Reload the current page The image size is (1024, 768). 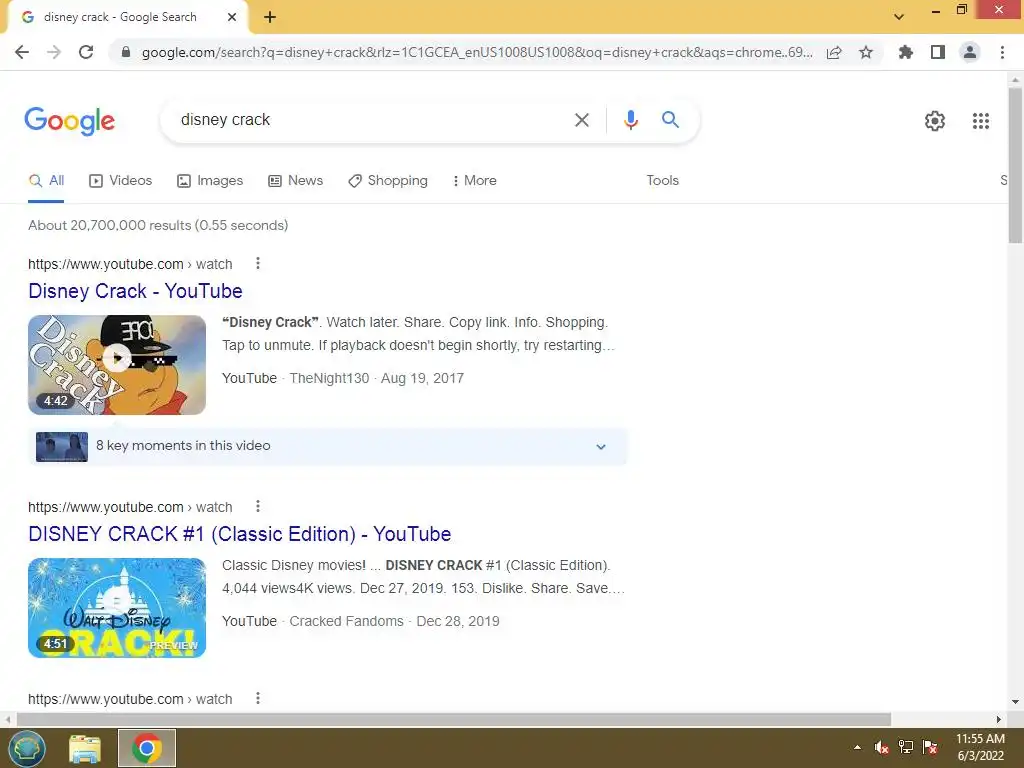(86, 52)
